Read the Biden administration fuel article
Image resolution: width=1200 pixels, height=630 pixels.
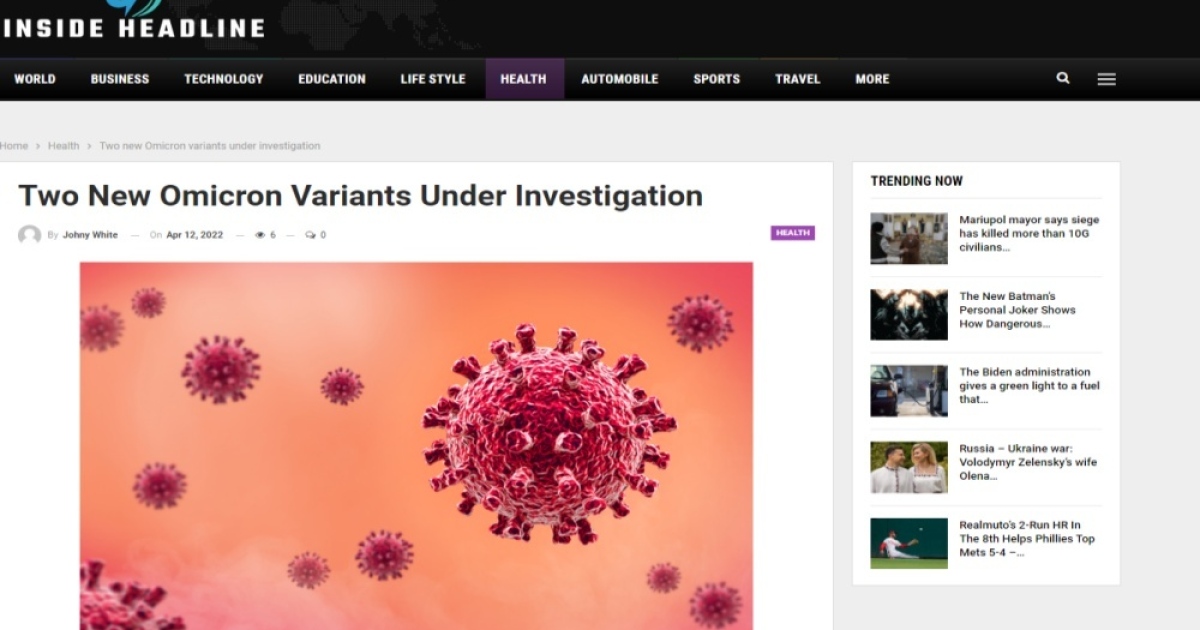point(1029,385)
